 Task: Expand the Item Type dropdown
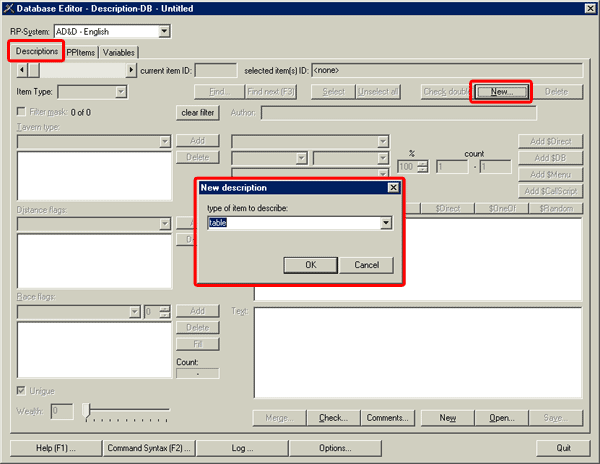[x=120, y=92]
